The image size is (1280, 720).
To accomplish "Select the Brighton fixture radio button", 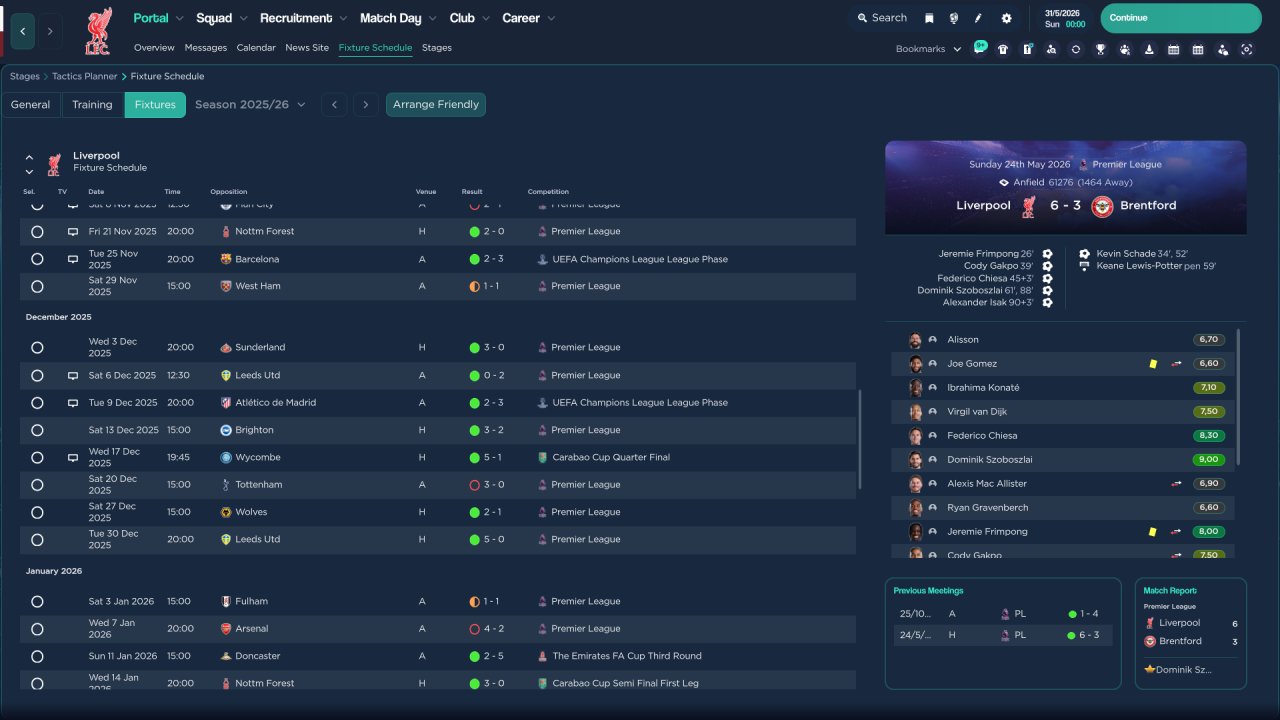I will [37, 430].
